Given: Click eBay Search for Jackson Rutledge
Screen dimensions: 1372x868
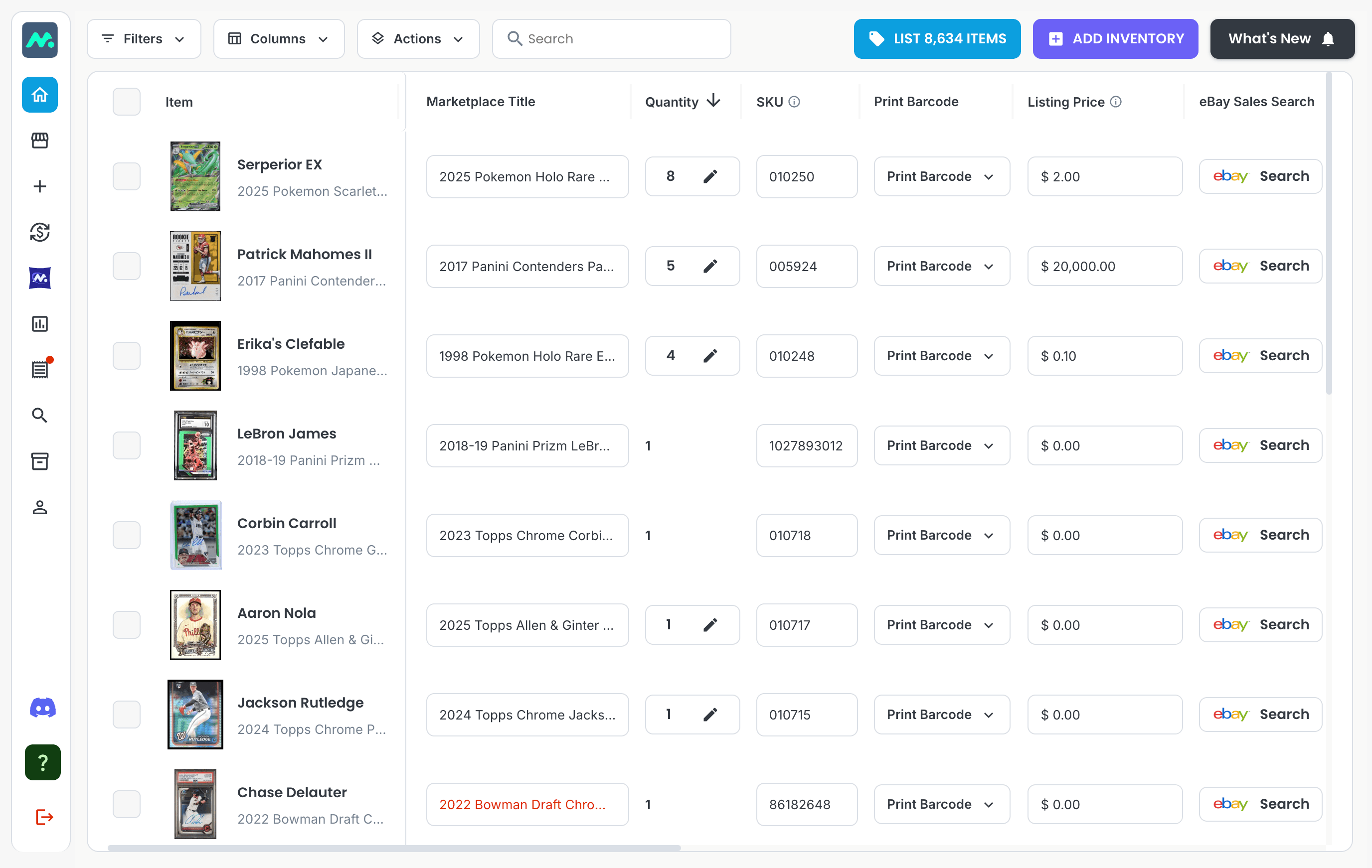Looking at the screenshot, I should pyautogui.click(x=1260, y=715).
